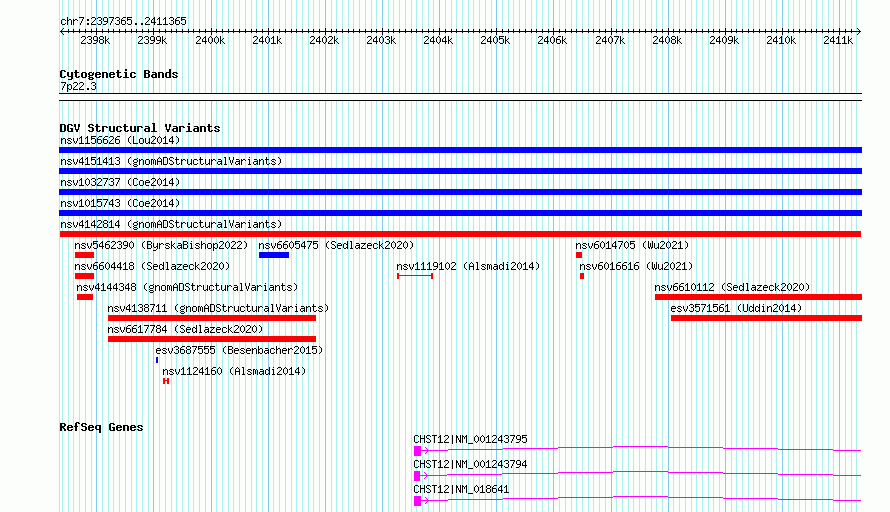Open variant nsv1156626 (Lou2014) label
This screenshot has width=890, height=512.
pyautogui.click(x=120, y=140)
